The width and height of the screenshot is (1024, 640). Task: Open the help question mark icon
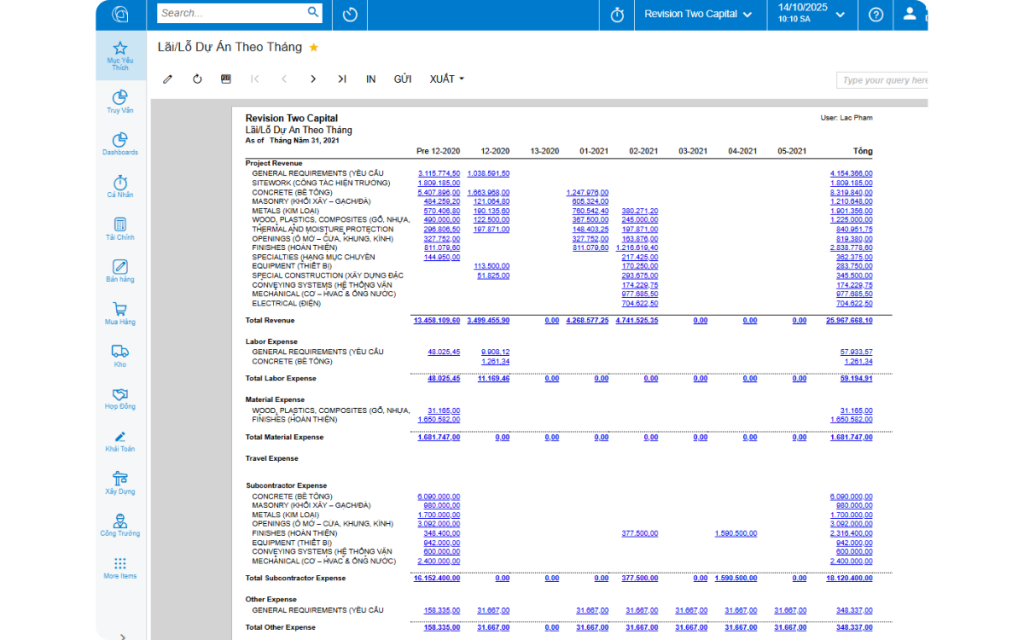[x=876, y=14]
